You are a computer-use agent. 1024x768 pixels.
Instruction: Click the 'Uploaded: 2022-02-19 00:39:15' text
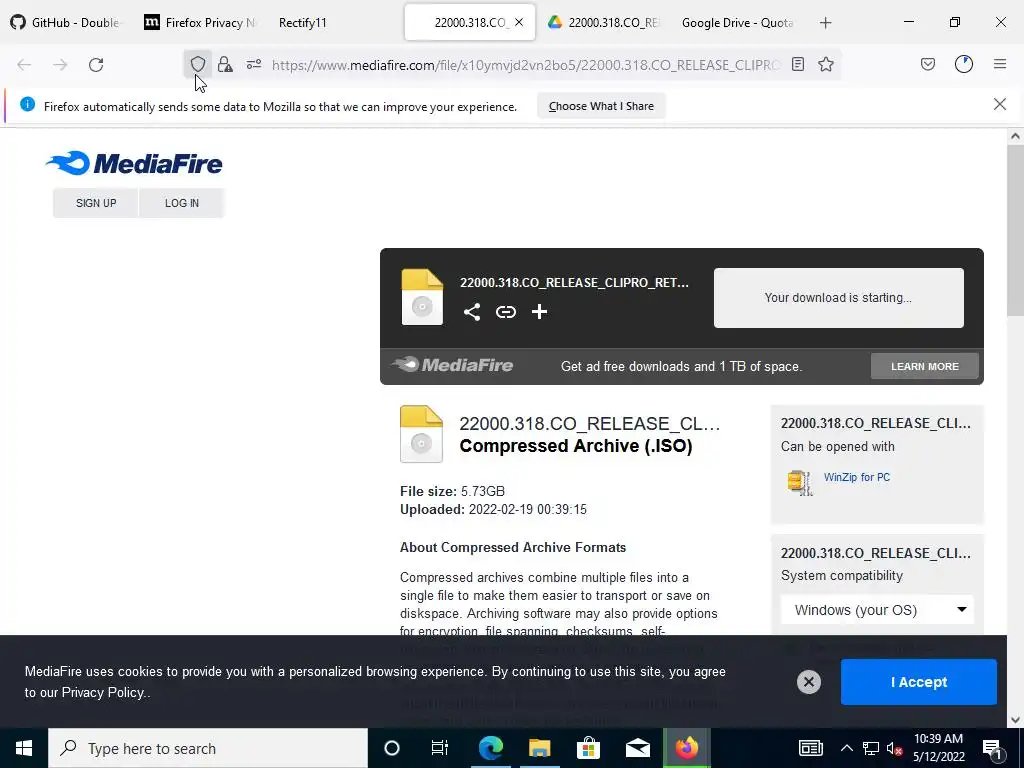[493, 509]
